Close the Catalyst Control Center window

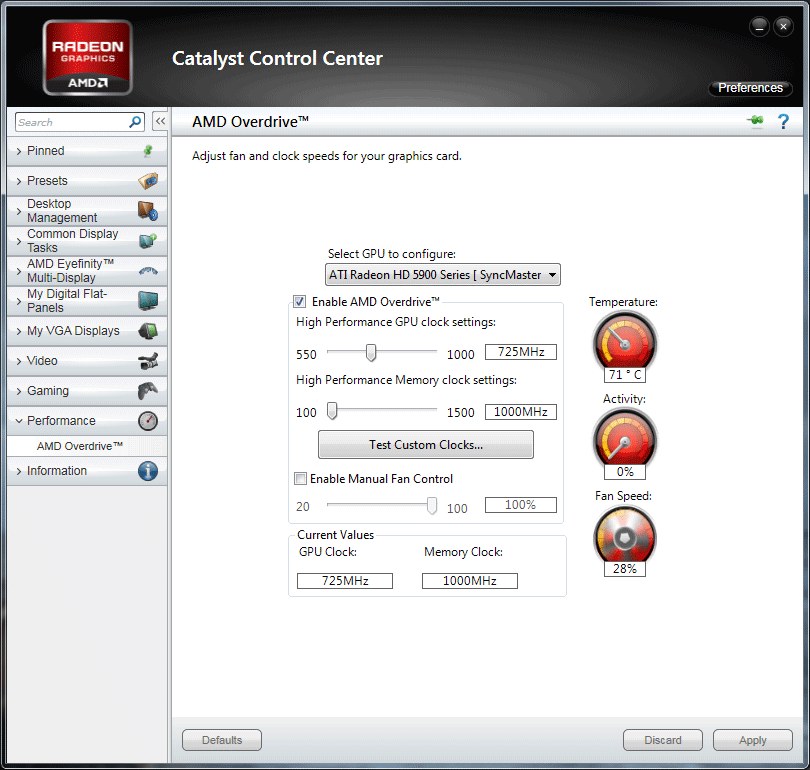783,26
